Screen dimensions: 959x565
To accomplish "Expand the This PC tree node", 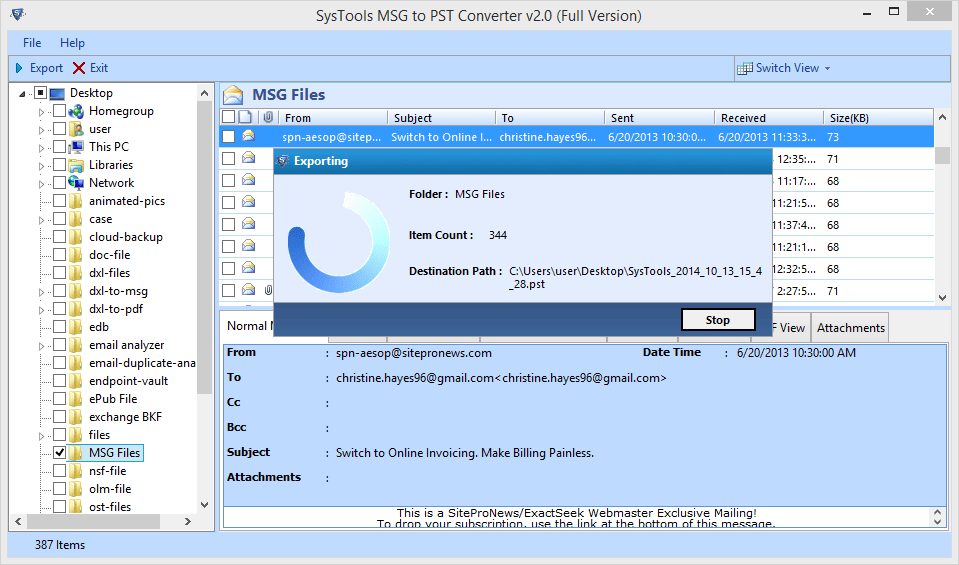I will (41, 147).
